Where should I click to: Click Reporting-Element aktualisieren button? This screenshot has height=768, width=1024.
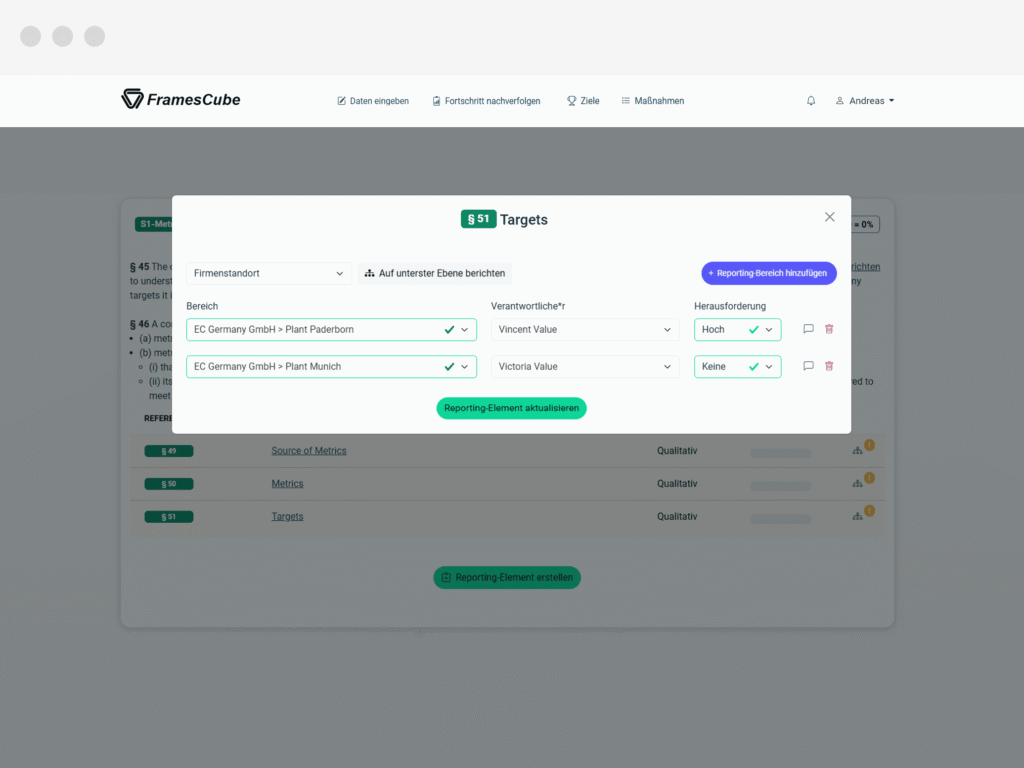point(511,408)
